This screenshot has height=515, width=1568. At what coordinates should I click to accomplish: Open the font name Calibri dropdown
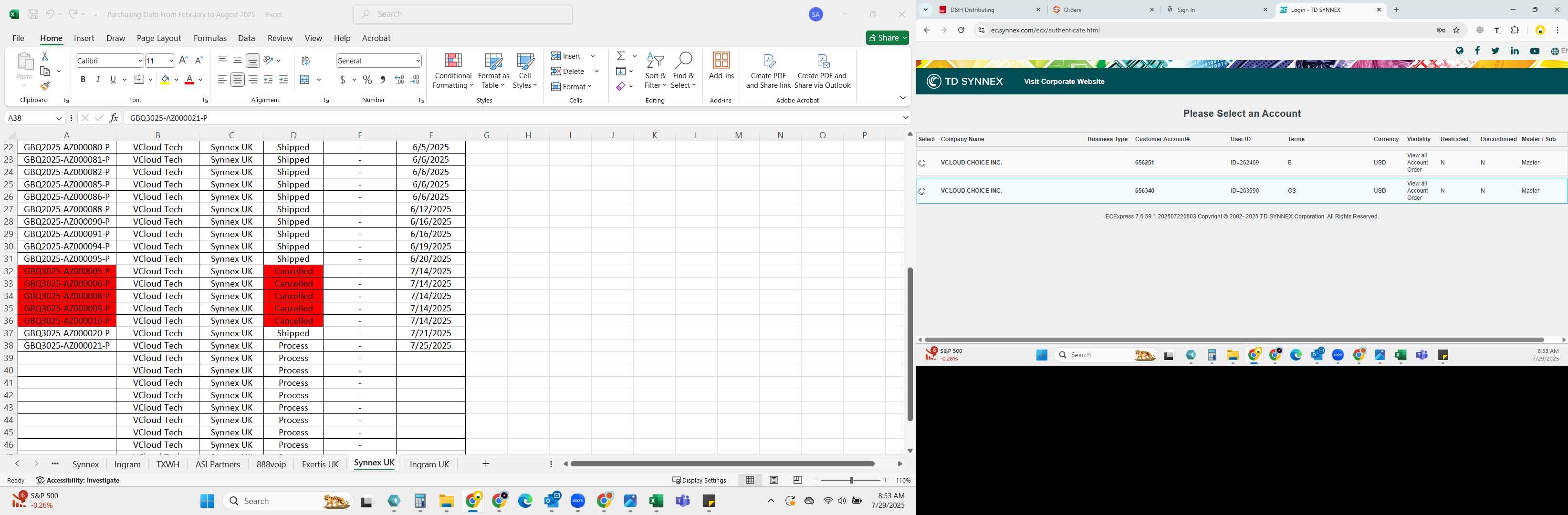(140, 61)
